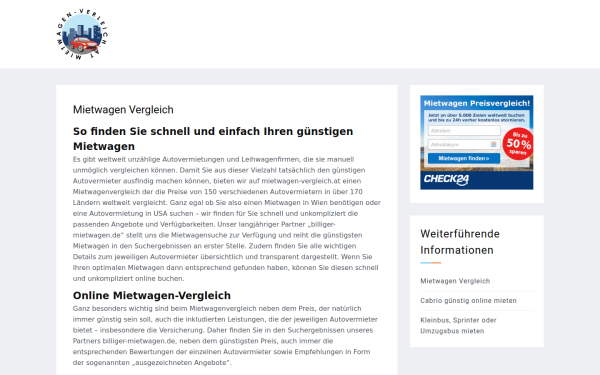Click the paragraph starting Ganz besonders wichtig

coord(226,335)
